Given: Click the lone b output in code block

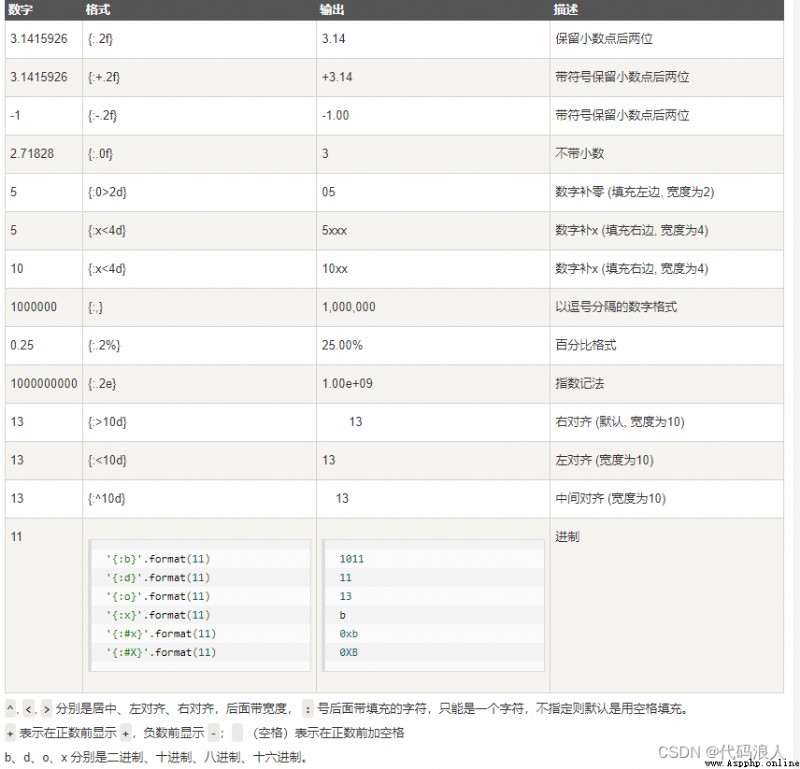Looking at the screenshot, I should point(342,615).
